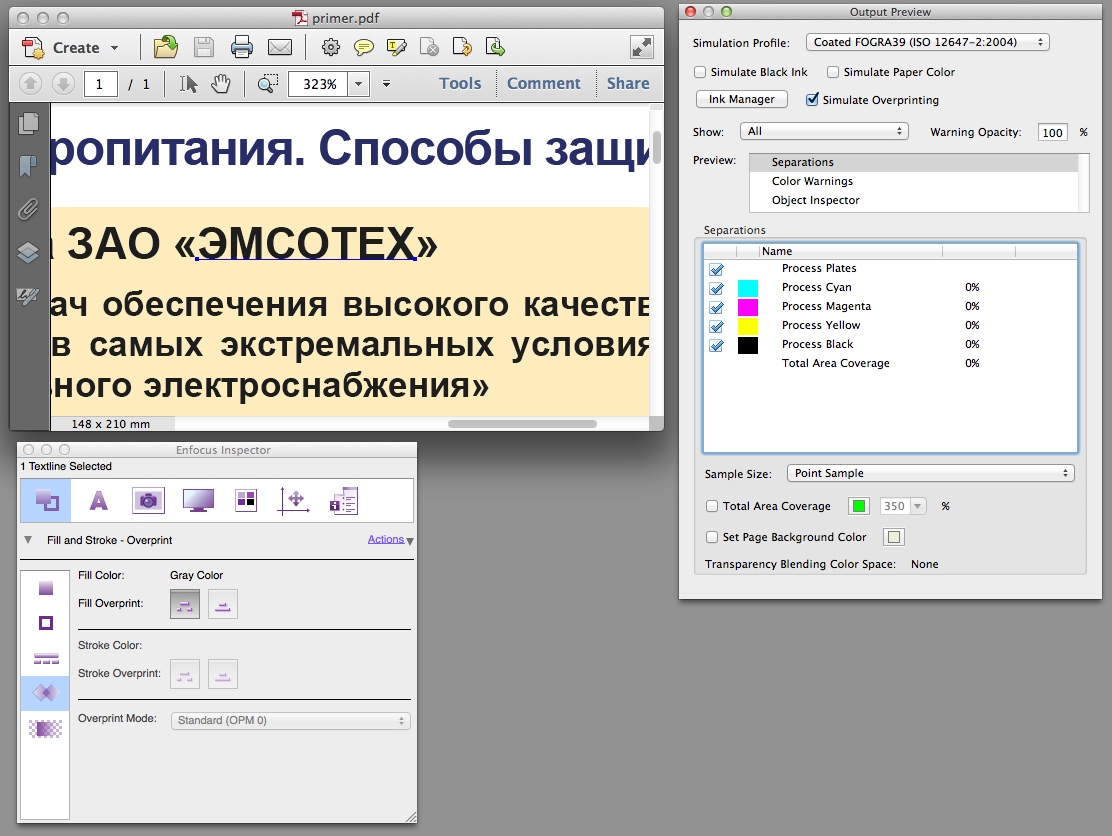Open the Simulation Profile dropdown
Image resolution: width=1112 pixels, height=836 pixels.
tap(928, 42)
